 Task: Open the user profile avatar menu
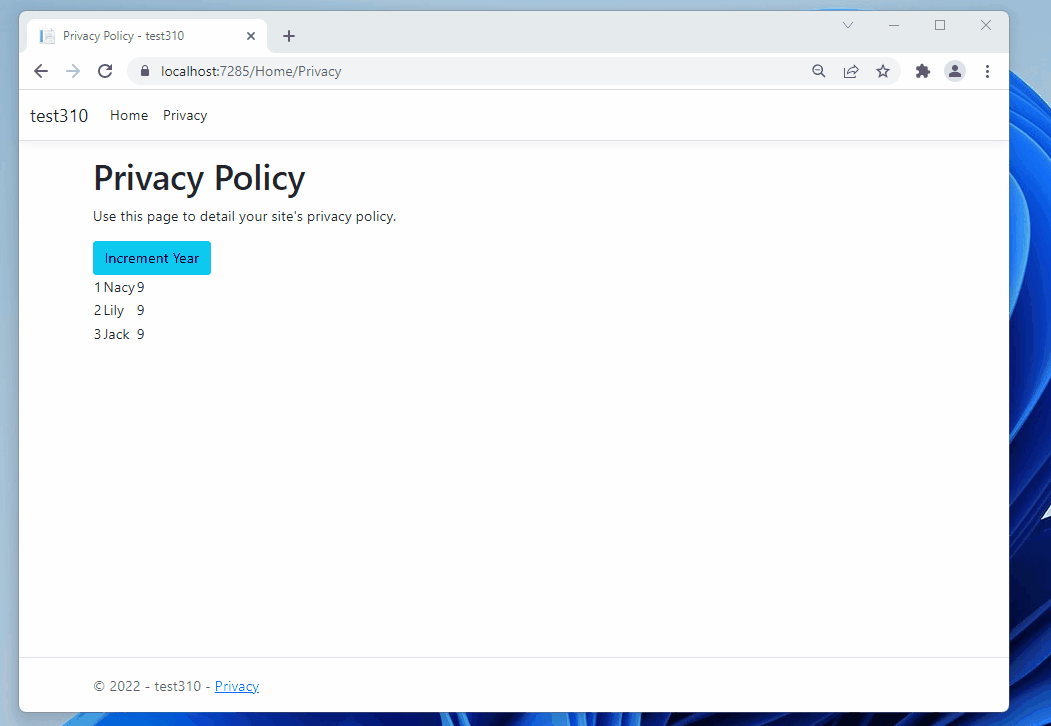(x=955, y=71)
